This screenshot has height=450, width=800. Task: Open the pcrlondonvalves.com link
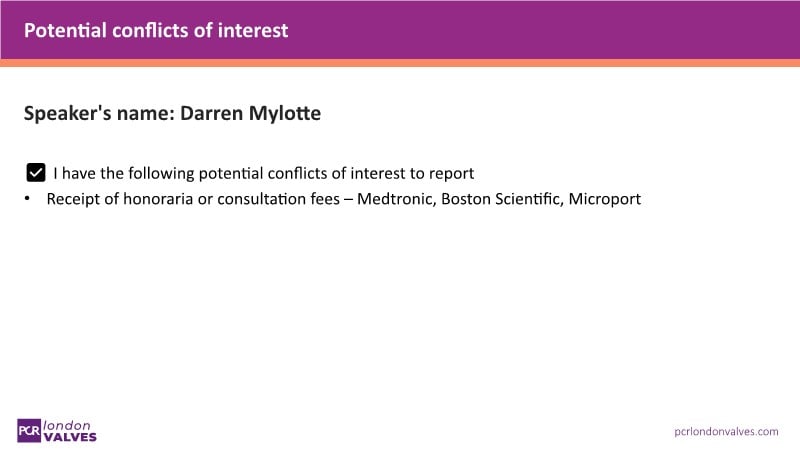tap(727, 431)
